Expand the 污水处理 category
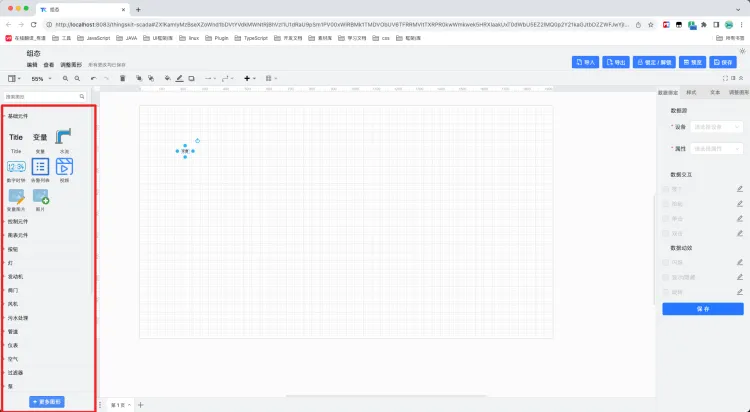The width and height of the screenshot is (750, 412). pos(18,318)
